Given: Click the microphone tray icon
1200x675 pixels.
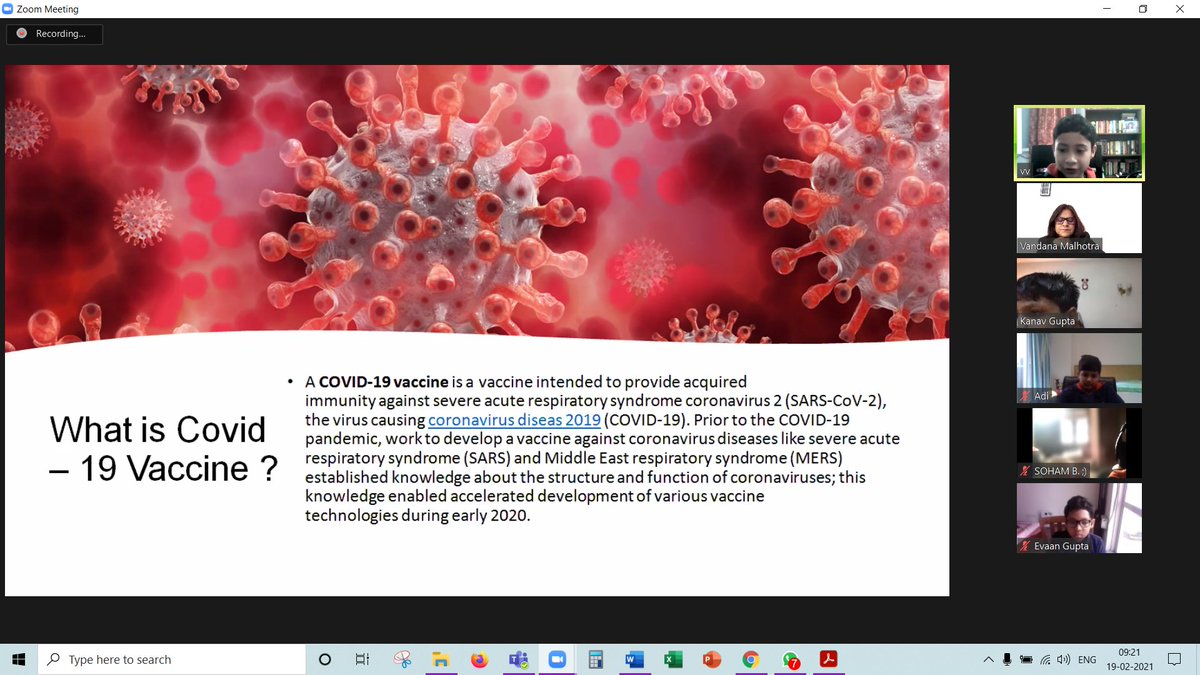Looking at the screenshot, I should [1008, 659].
